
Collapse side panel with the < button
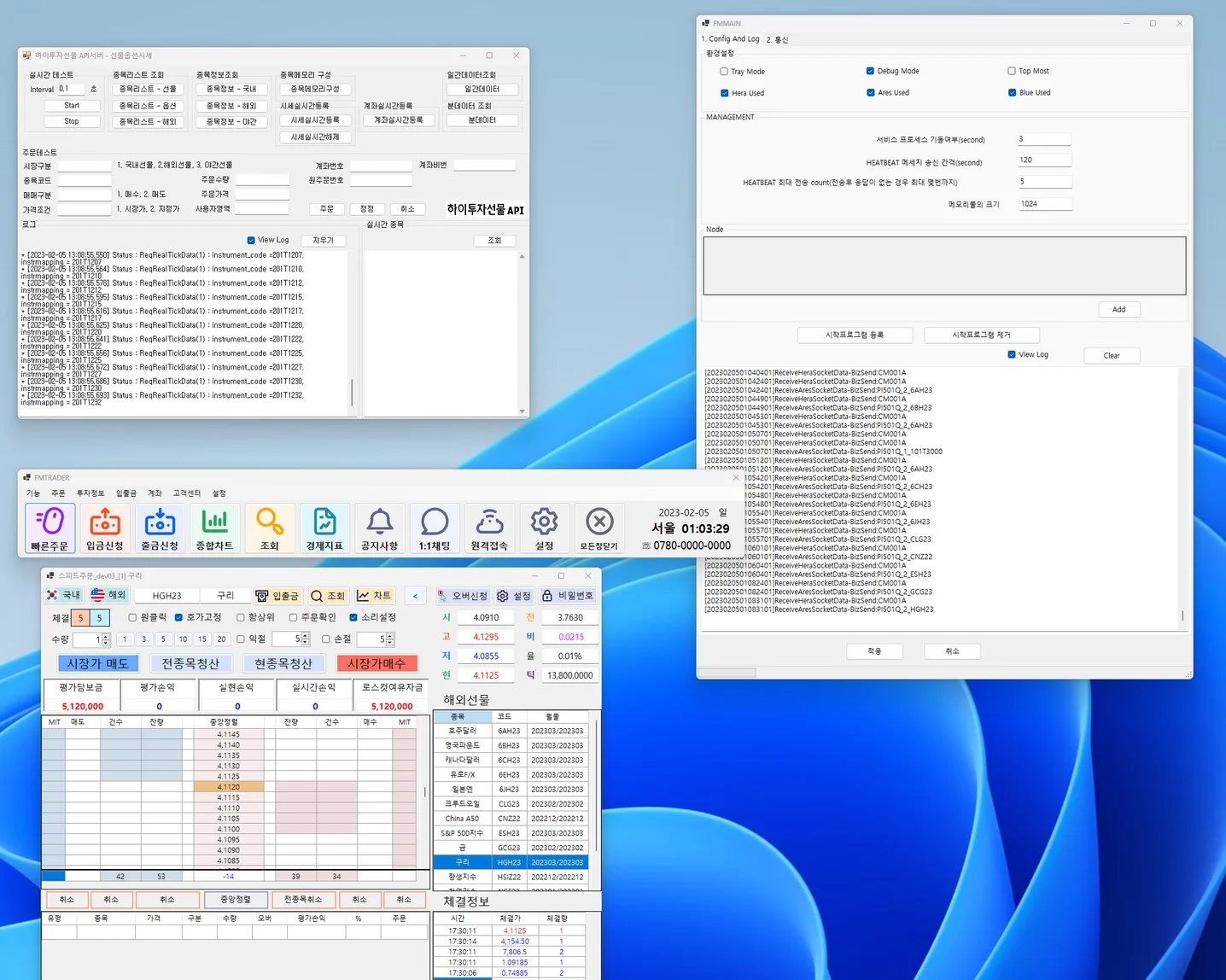pyautogui.click(x=415, y=596)
